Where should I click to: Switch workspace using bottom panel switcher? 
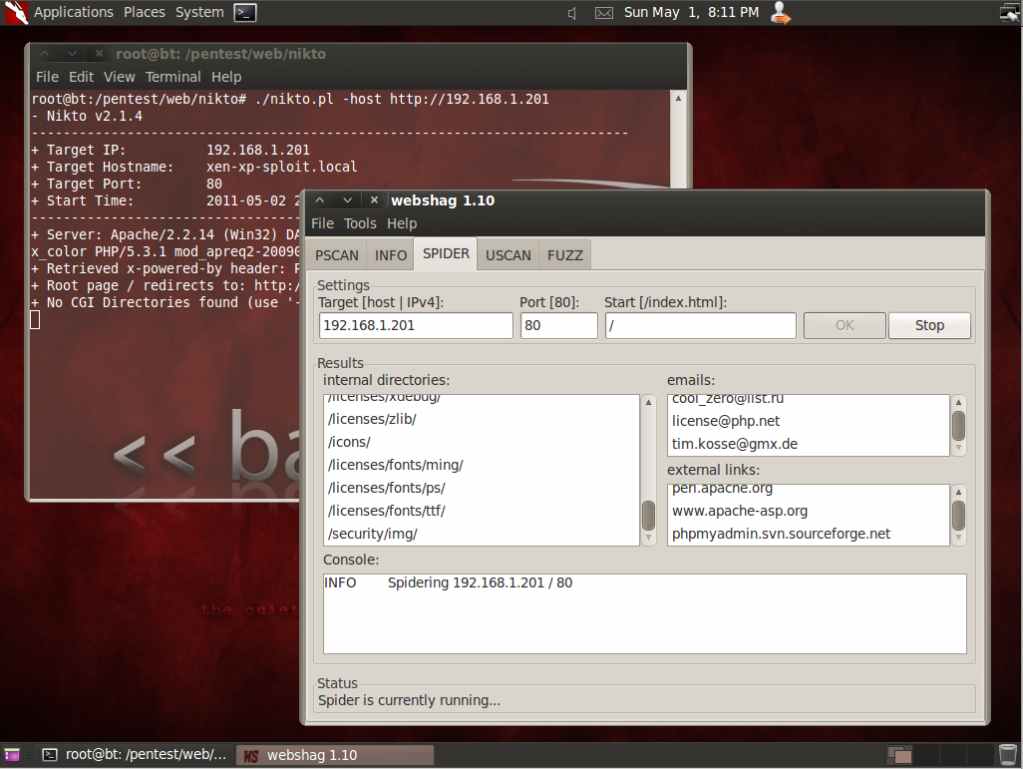point(899,755)
